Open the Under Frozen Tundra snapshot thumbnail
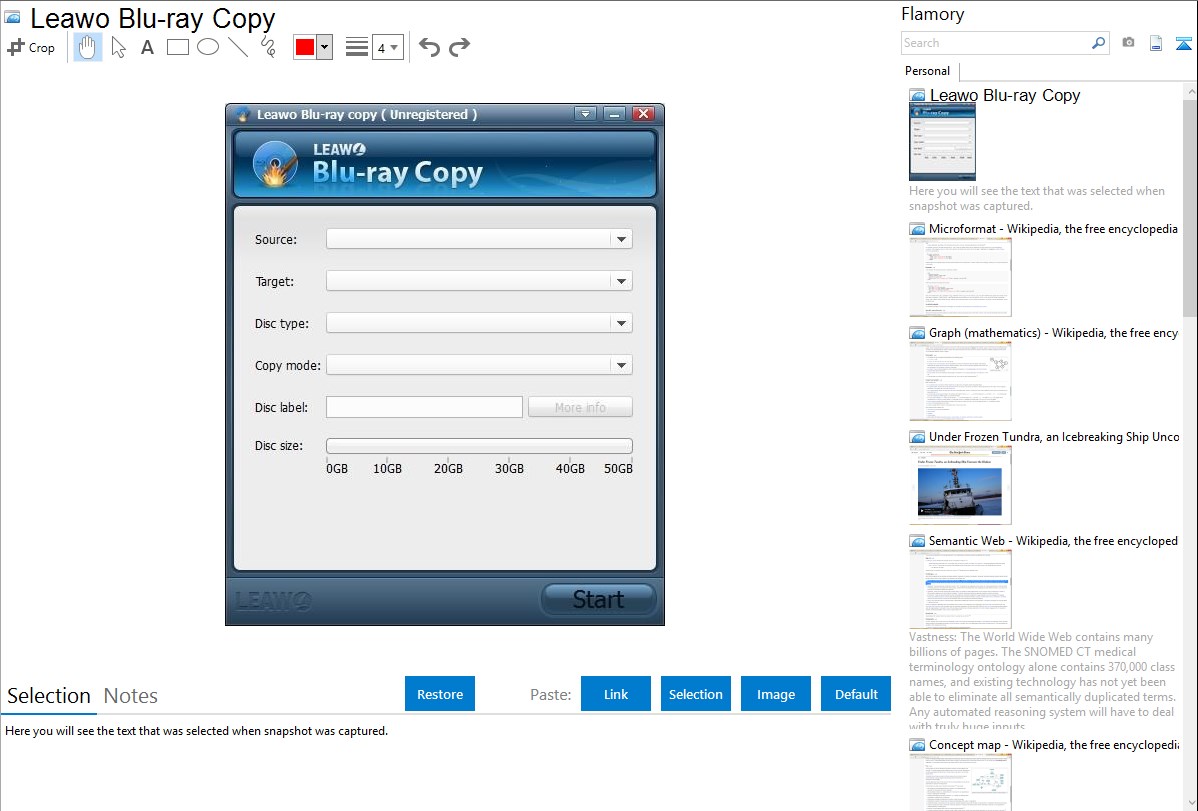1198x811 pixels. point(960,485)
